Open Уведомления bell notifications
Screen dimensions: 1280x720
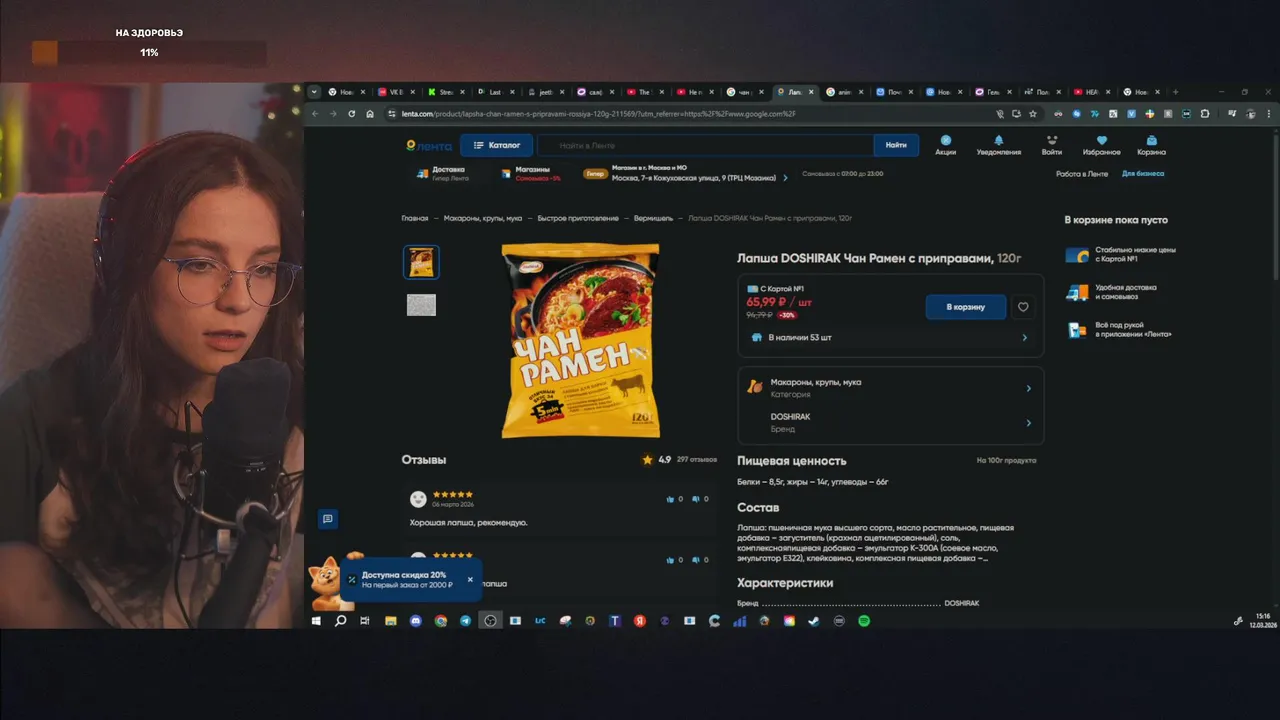tap(998, 145)
